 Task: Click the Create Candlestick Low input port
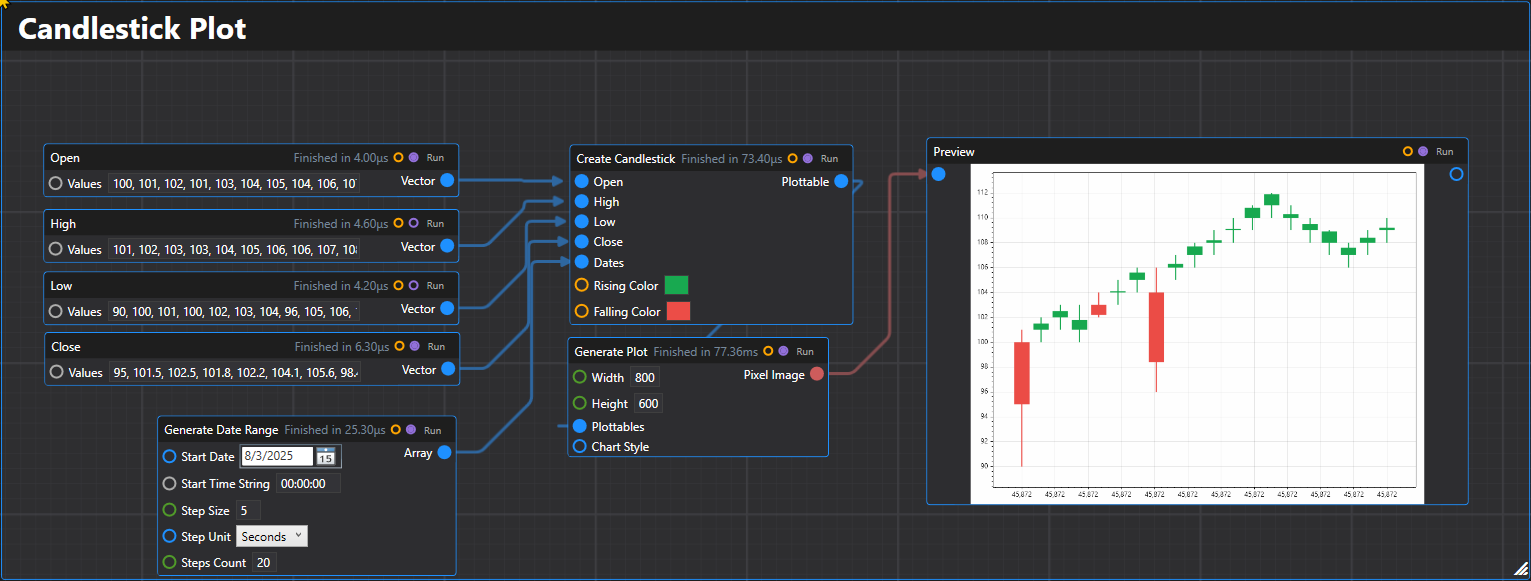tap(582, 222)
